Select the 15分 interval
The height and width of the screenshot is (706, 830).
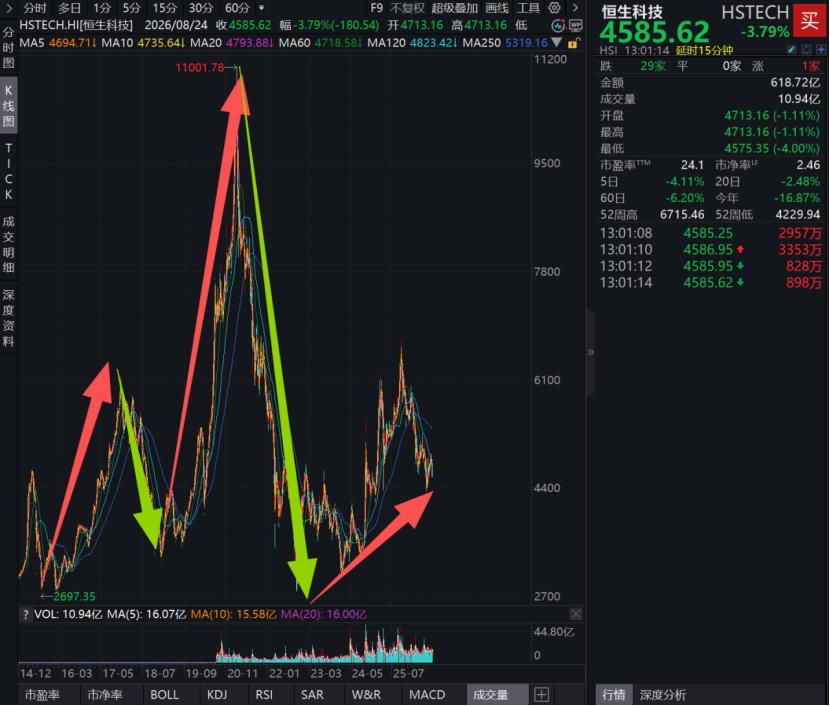[165, 8]
